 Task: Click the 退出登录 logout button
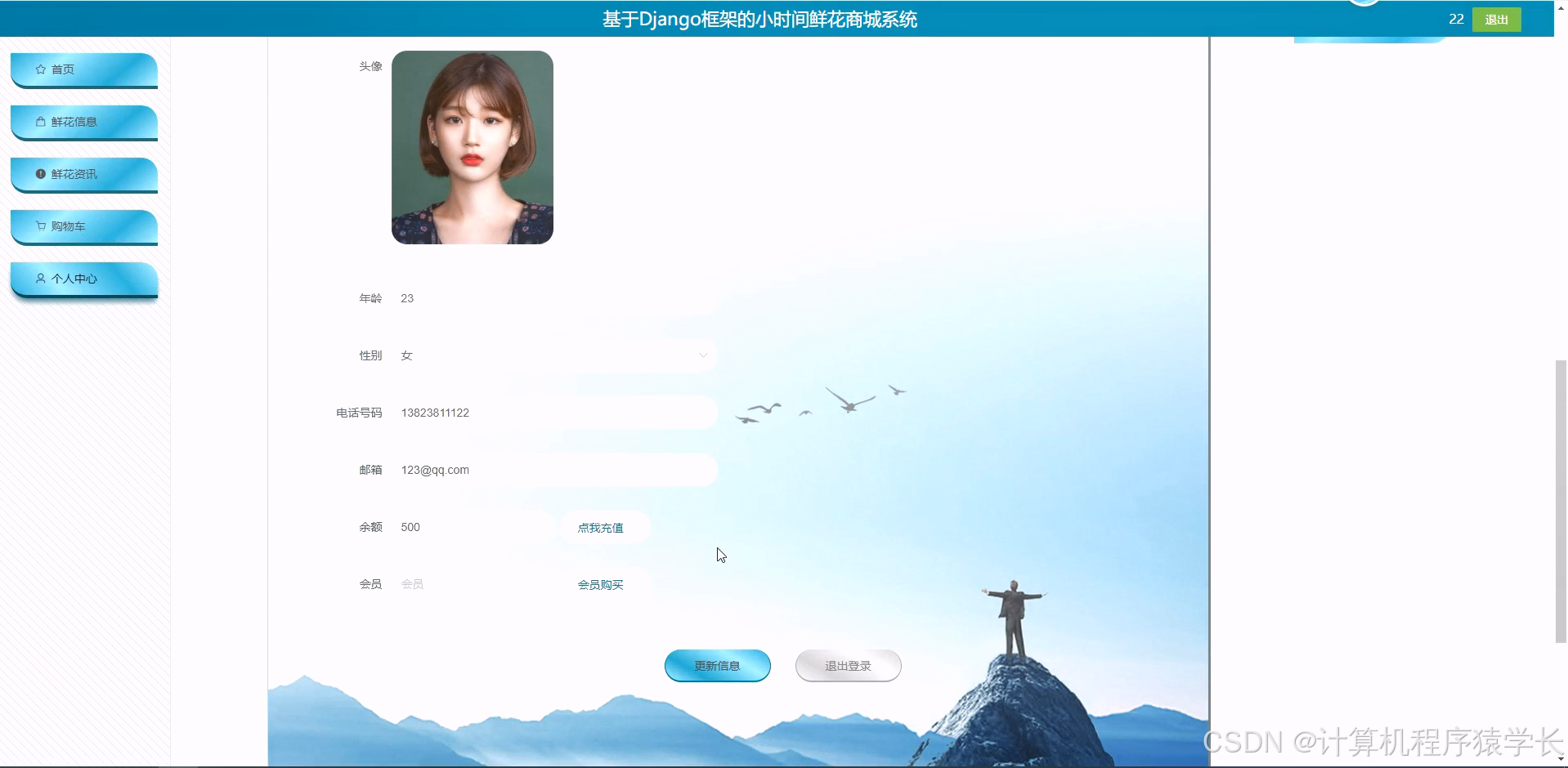849,666
